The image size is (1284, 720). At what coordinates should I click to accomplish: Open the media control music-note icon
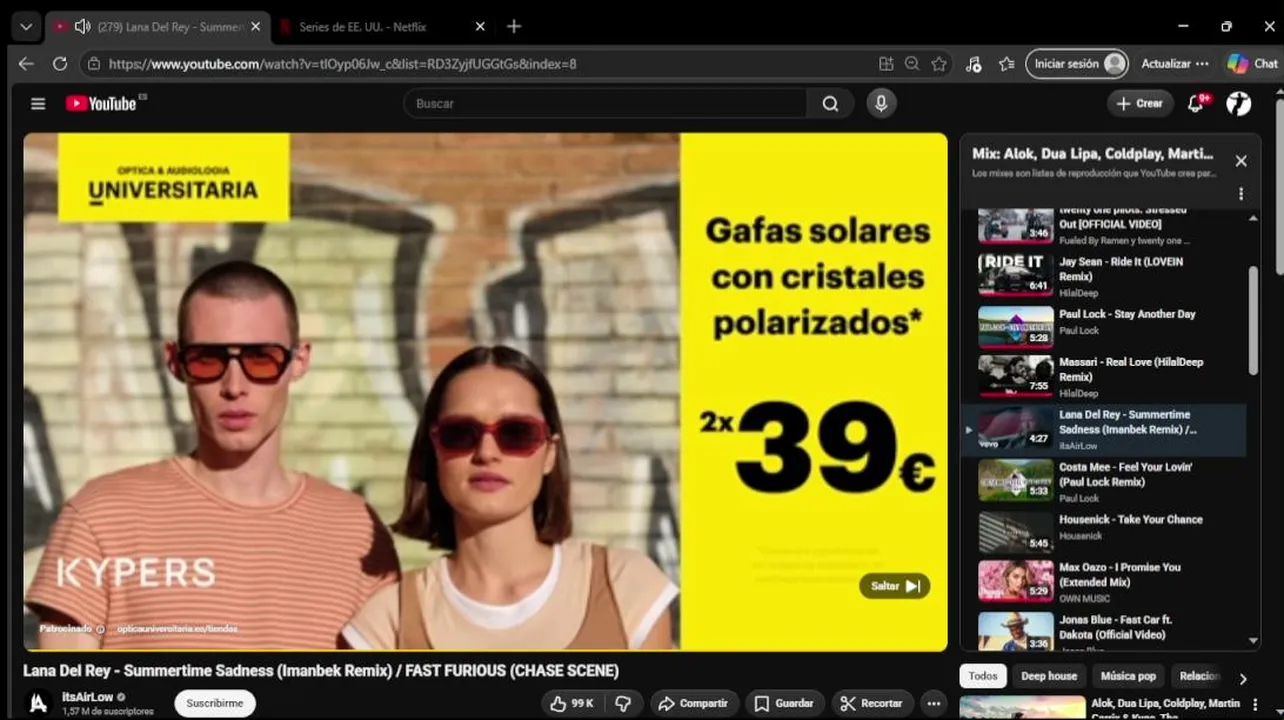974,64
